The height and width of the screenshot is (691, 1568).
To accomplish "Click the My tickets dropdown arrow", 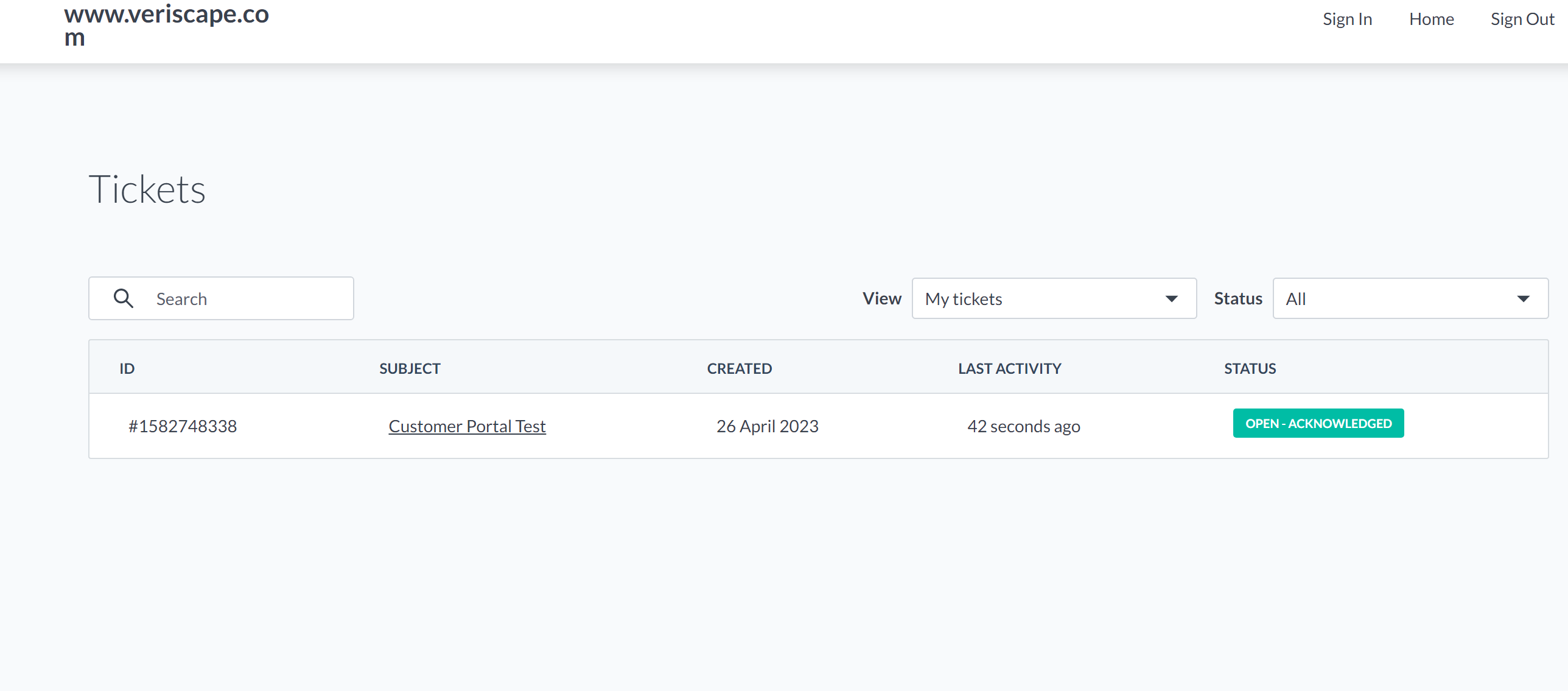I will 1171,299.
